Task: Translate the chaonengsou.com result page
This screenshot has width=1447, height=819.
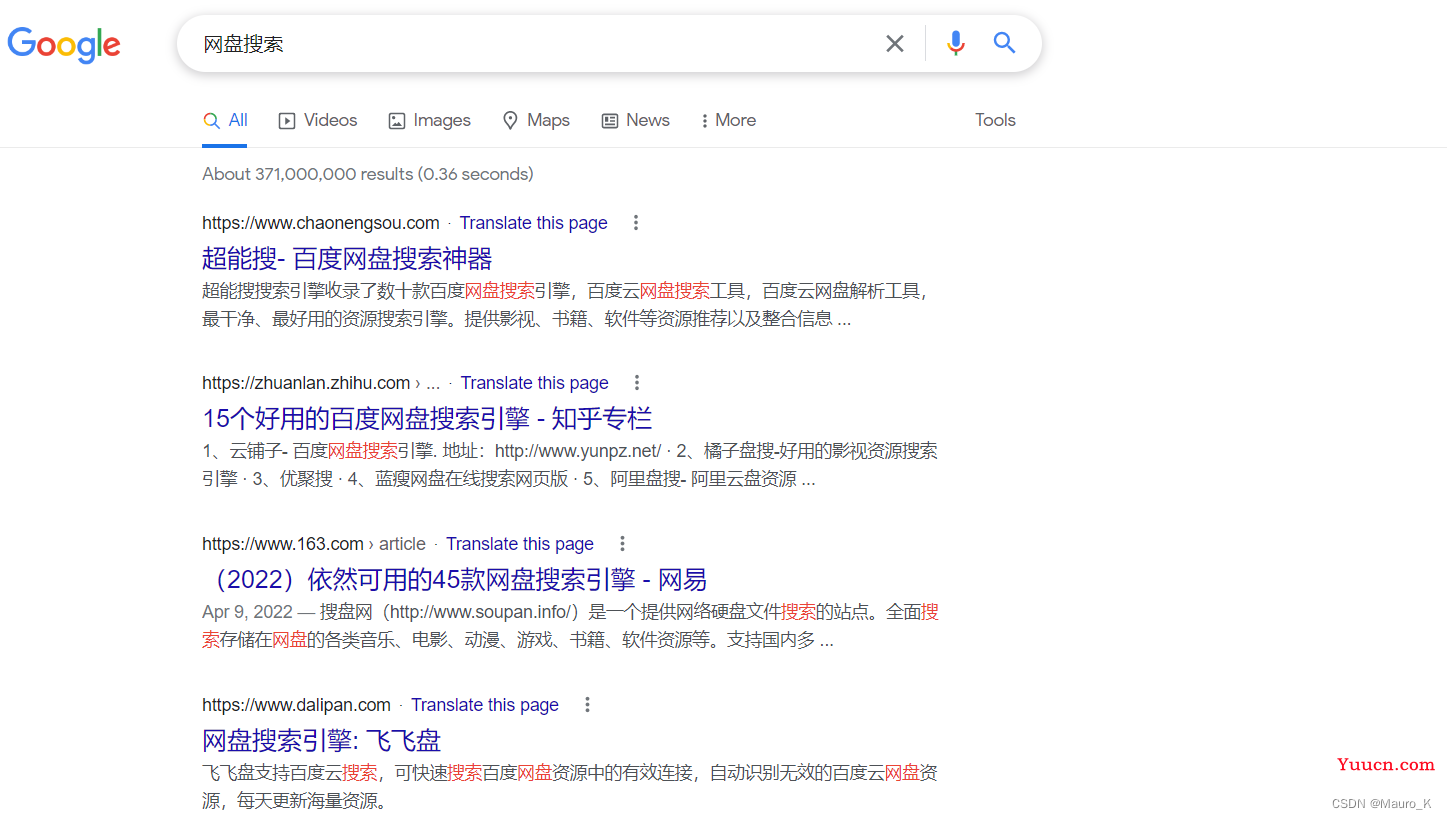Action: [x=534, y=223]
